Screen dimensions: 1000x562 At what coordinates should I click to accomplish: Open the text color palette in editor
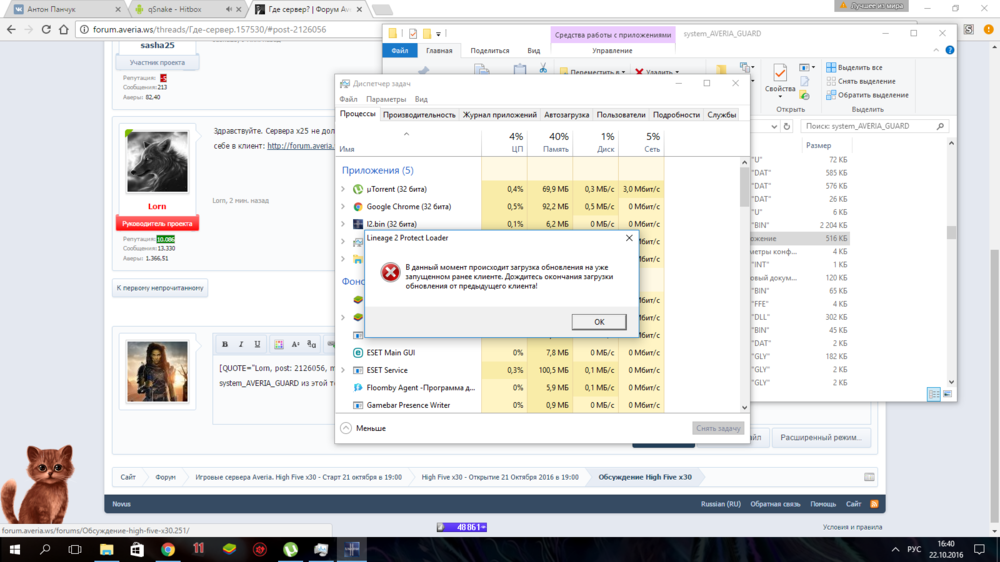279,344
